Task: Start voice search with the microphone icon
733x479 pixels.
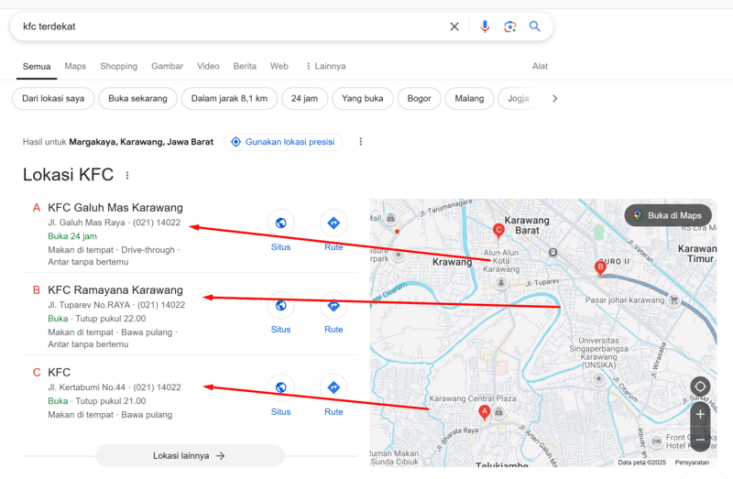Action: point(485,27)
